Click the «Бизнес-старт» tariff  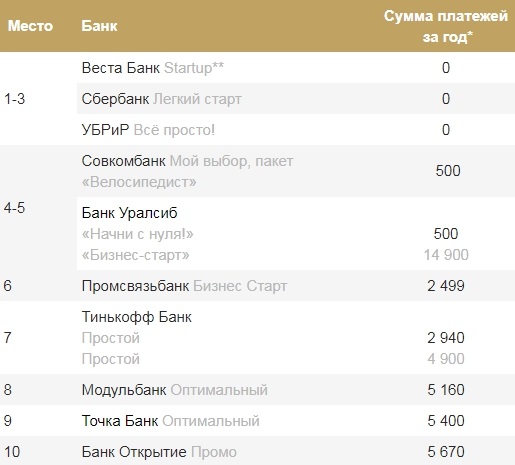coord(136,255)
